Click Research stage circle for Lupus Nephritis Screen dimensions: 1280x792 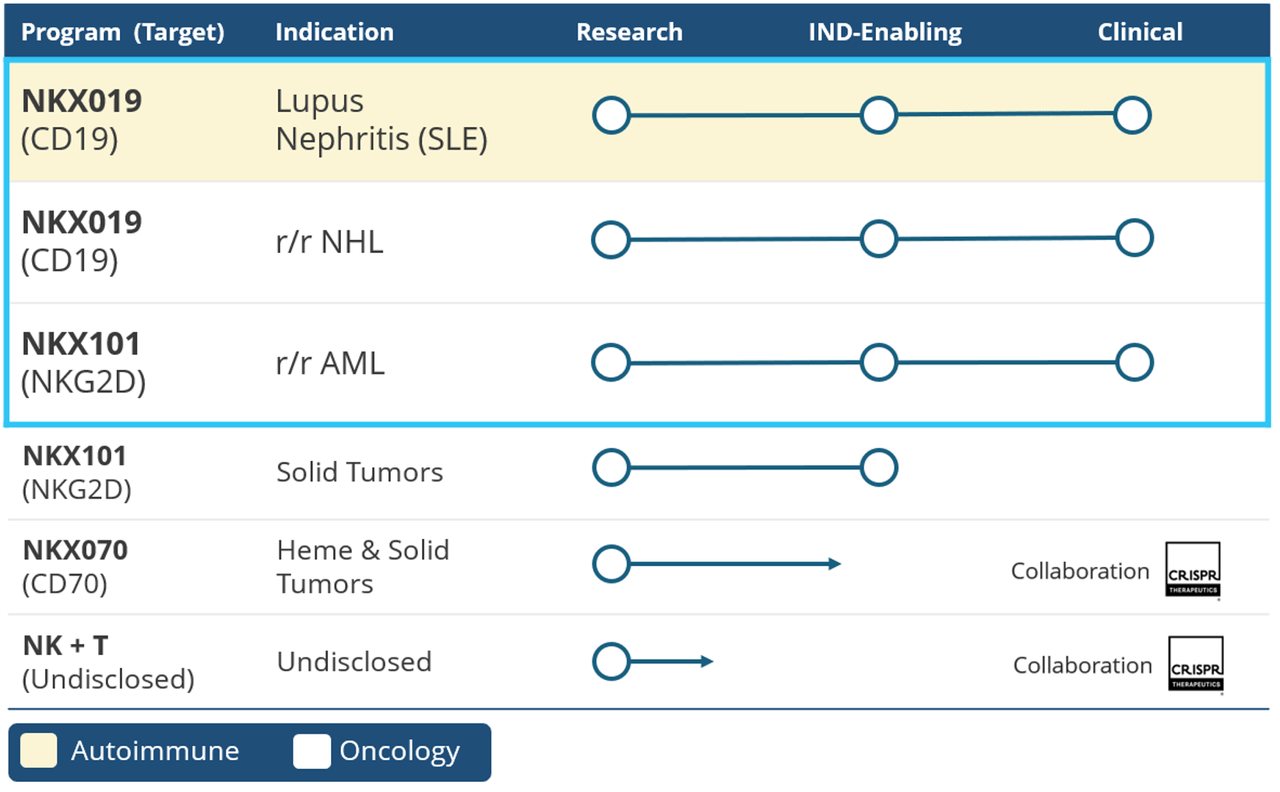[611, 115]
